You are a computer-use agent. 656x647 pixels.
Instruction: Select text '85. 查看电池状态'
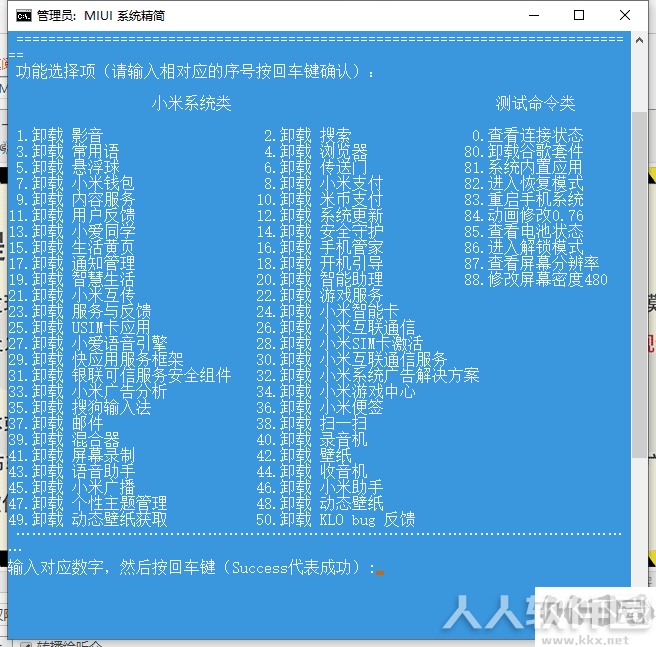[x=523, y=231]
